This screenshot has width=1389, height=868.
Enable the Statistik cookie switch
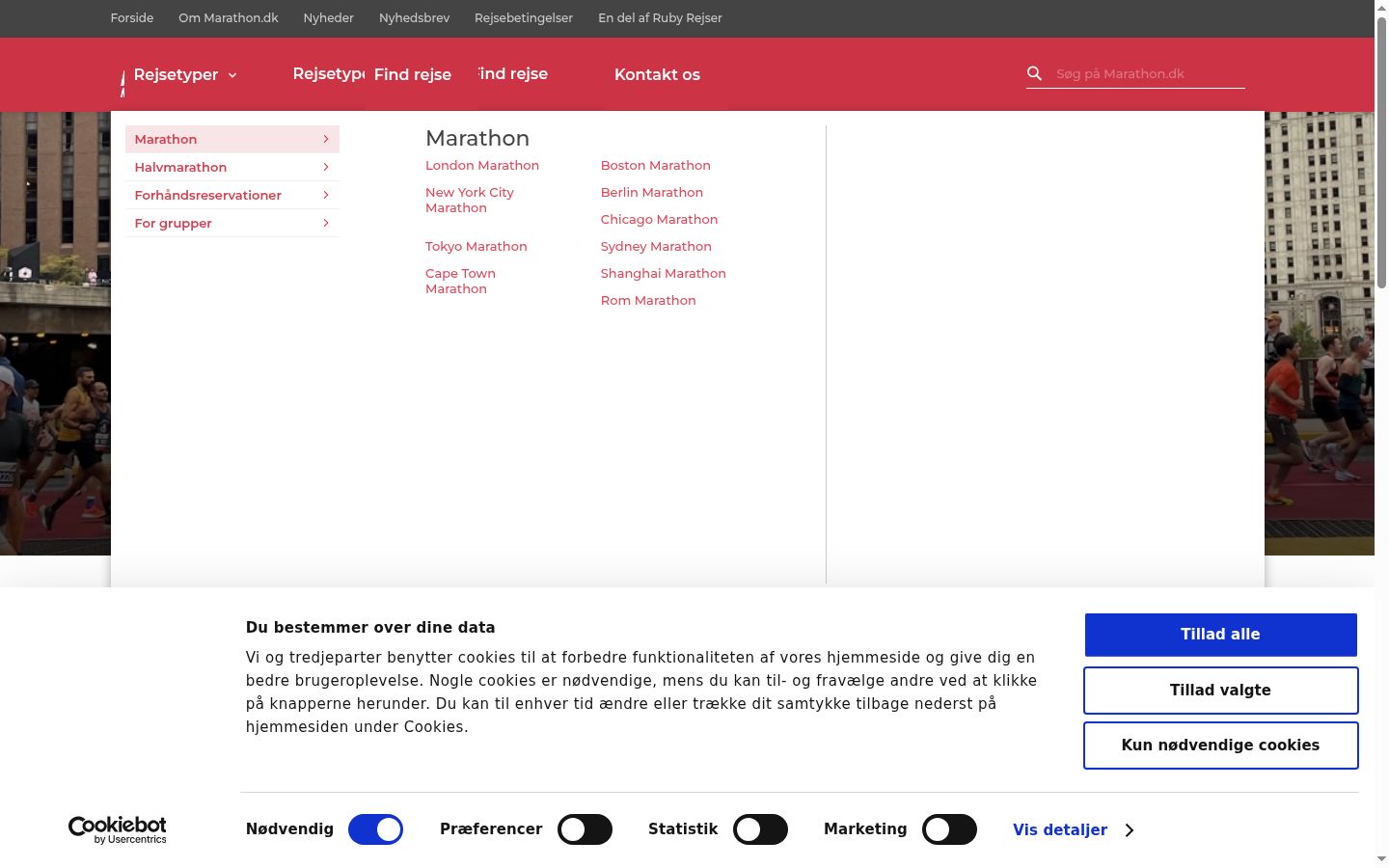[760, 829]
